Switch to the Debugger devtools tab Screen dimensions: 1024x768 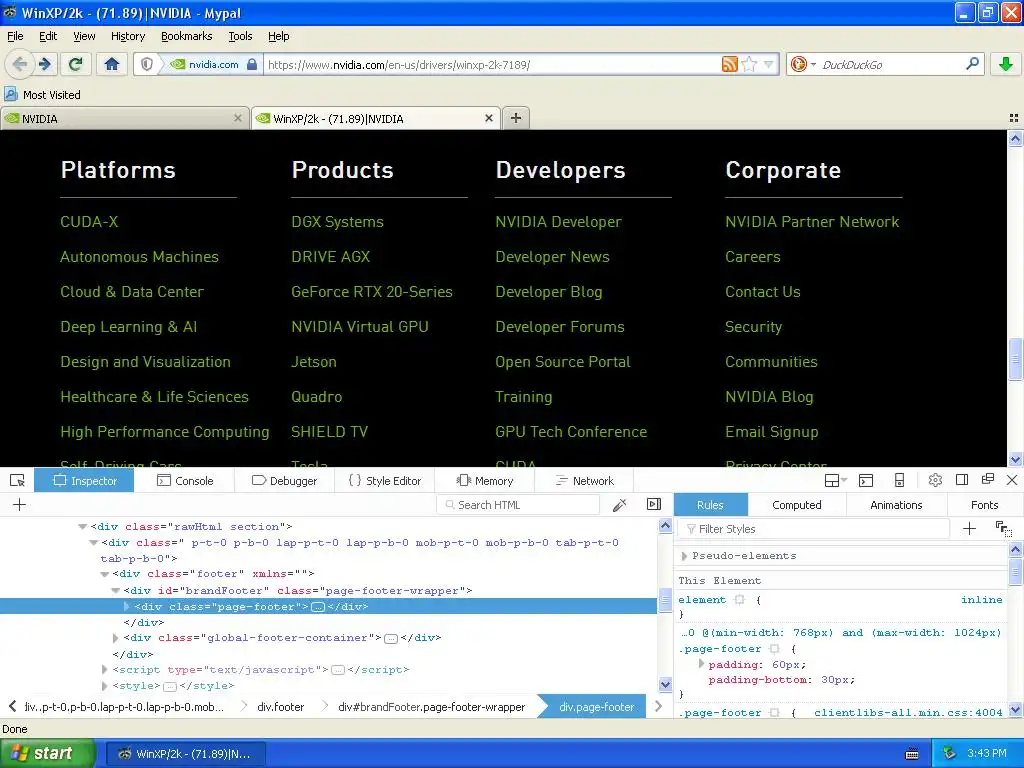click(284, 481)
